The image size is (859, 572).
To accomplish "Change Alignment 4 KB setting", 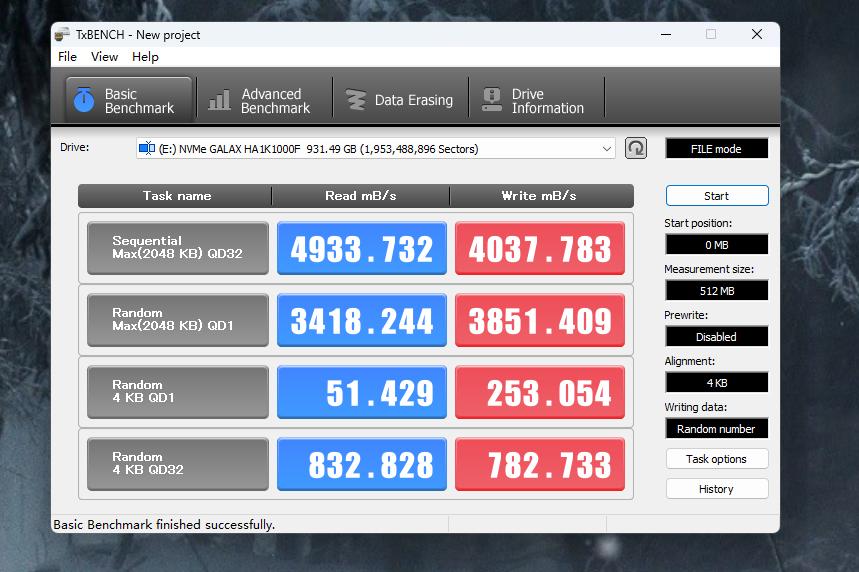I will click(717, 382).
